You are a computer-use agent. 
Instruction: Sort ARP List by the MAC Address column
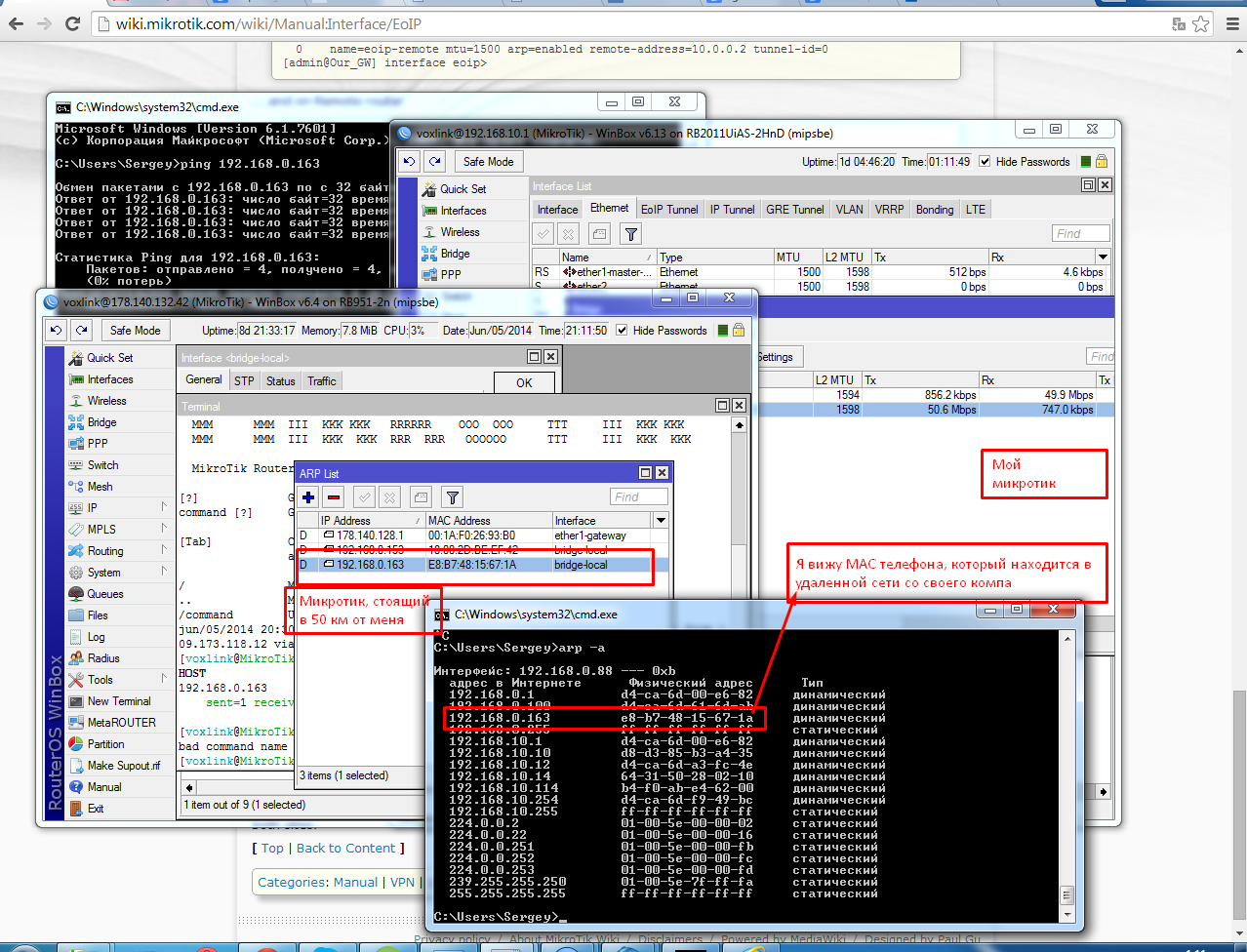[488, 521]
